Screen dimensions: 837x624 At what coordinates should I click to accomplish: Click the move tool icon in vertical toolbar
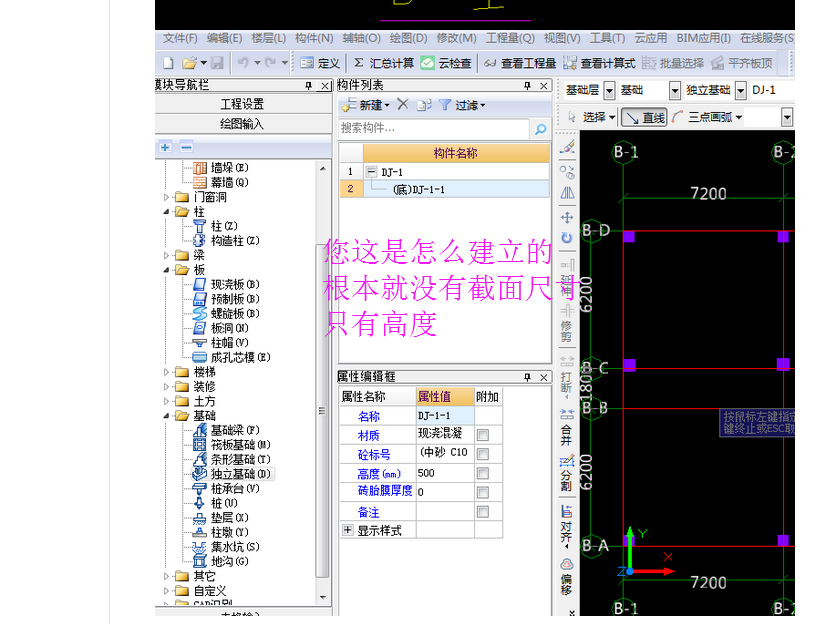click(x=567, y=217)
